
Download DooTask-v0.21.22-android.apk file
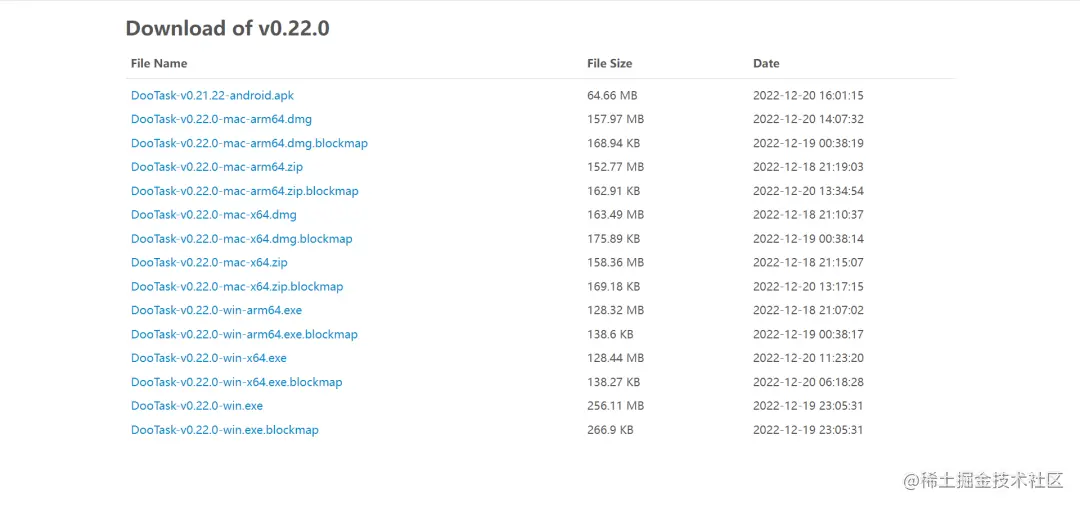[x=212, y=95]
